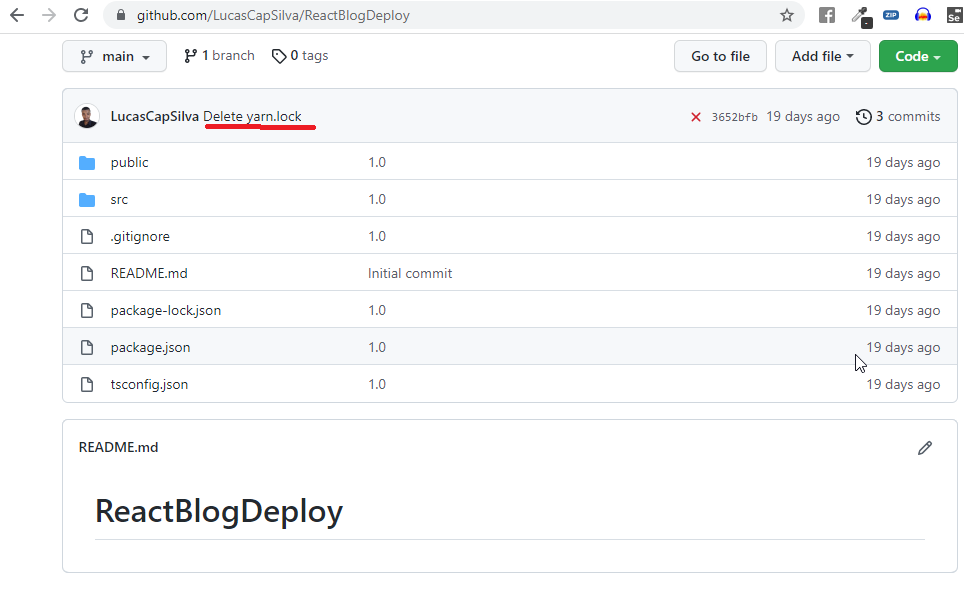Click the eyedropper extension icon
Viewport: 964px width, 593px height.
(861, 17)
